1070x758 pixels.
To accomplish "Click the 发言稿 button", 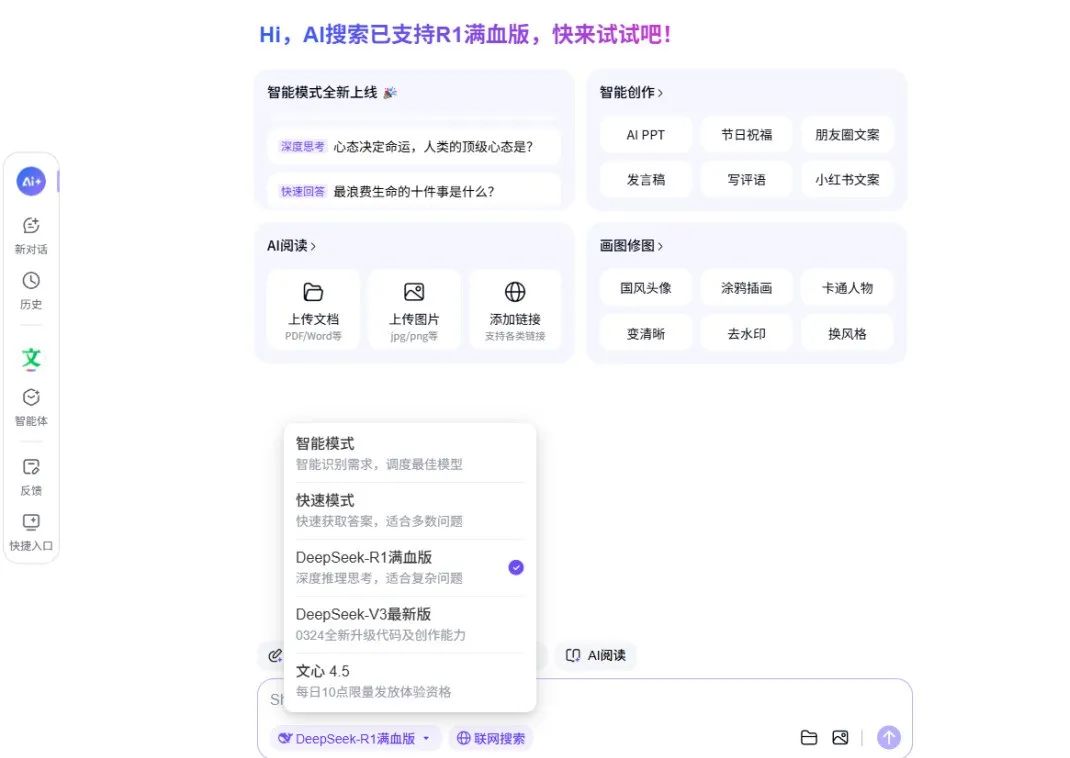I will click(646, 179).
